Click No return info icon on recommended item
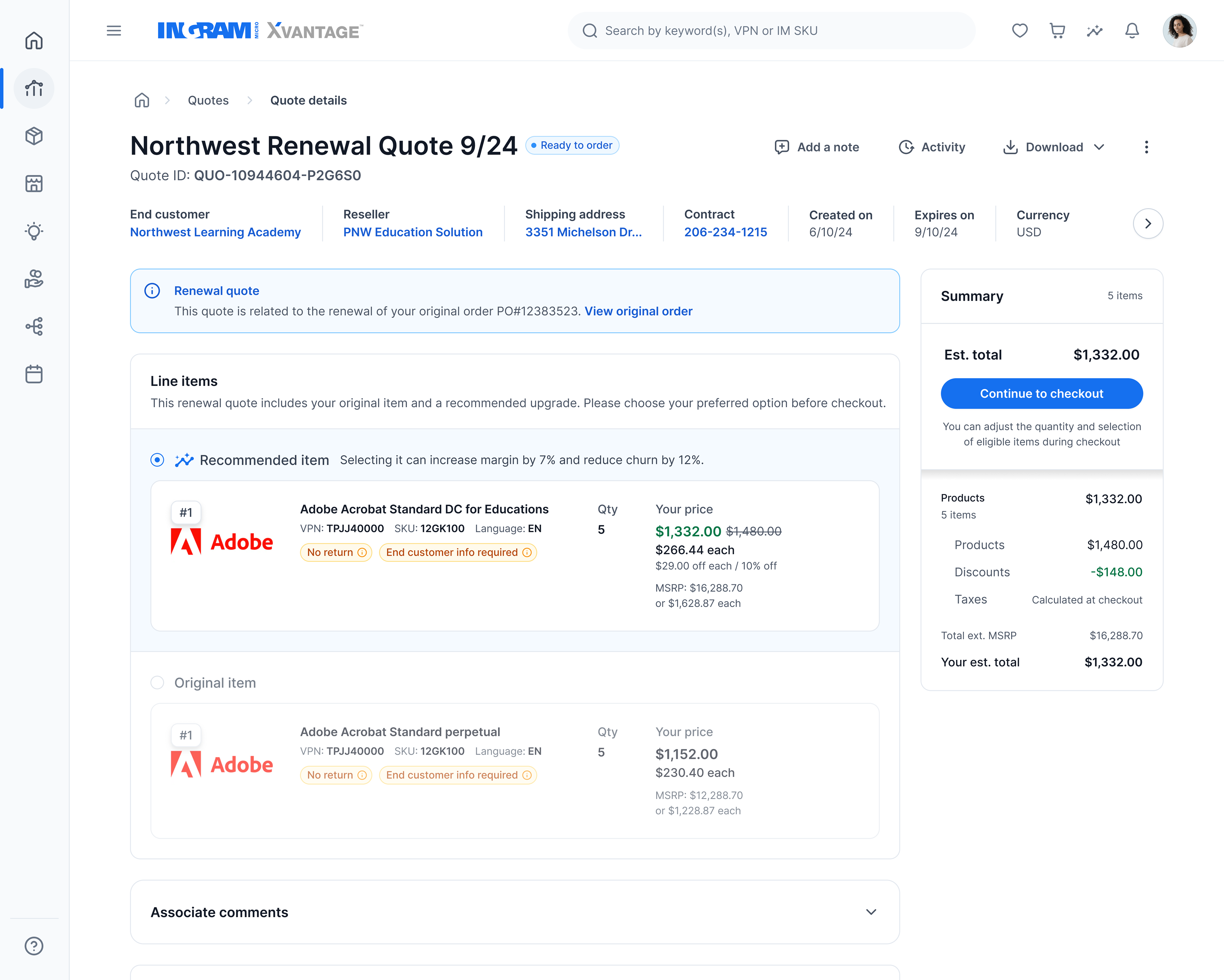This screenshot has height=980, width=1224. coord(362,552)
